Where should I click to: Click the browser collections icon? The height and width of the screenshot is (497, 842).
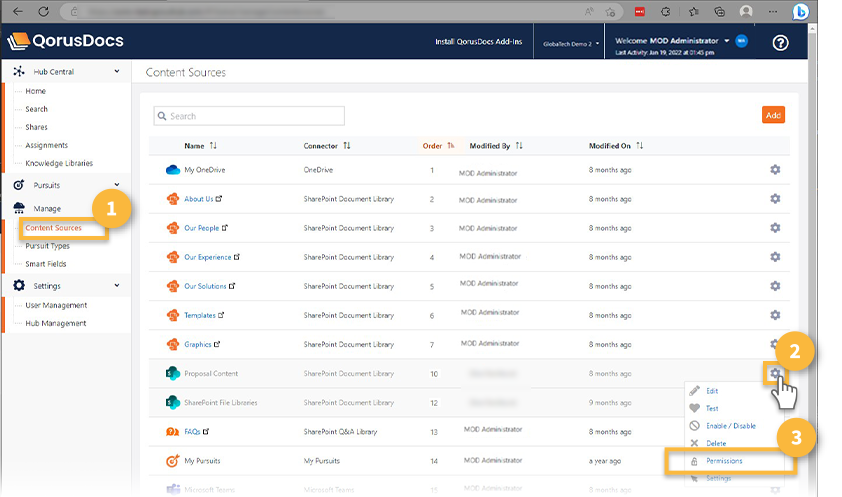[x=720, y=11]
